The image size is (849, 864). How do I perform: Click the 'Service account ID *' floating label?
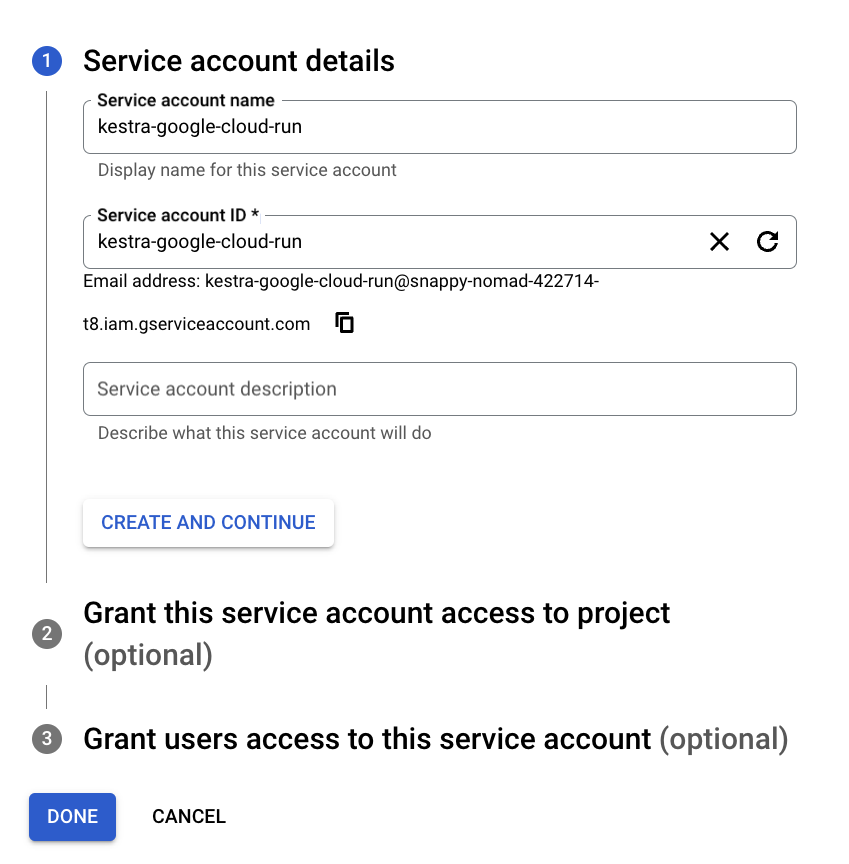coord(178,216)
